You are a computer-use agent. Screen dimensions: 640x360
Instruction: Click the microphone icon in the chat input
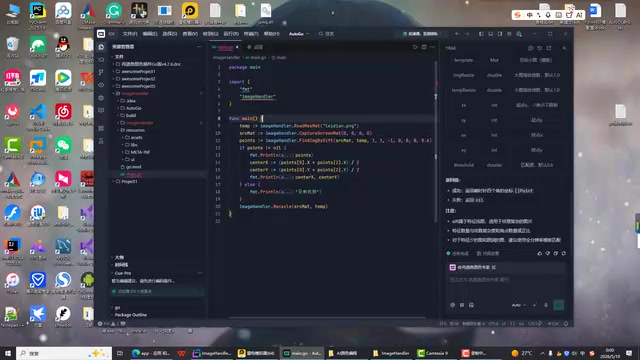tap(546, 305)
